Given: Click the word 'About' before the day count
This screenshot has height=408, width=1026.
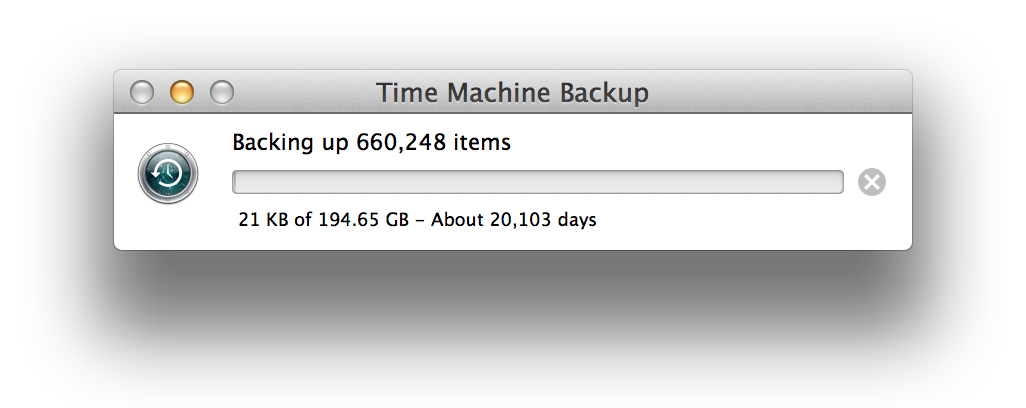Looking at the screenshot, I should [457, 219].
